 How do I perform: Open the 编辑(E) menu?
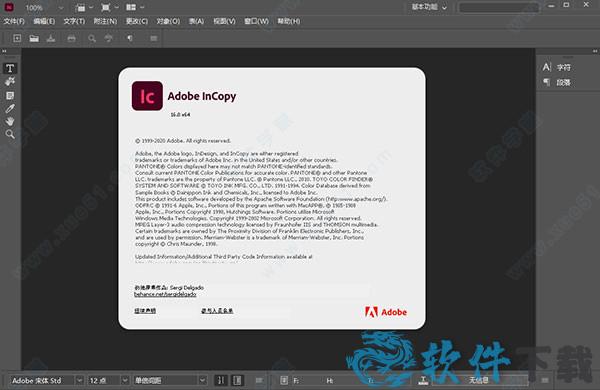44,21
